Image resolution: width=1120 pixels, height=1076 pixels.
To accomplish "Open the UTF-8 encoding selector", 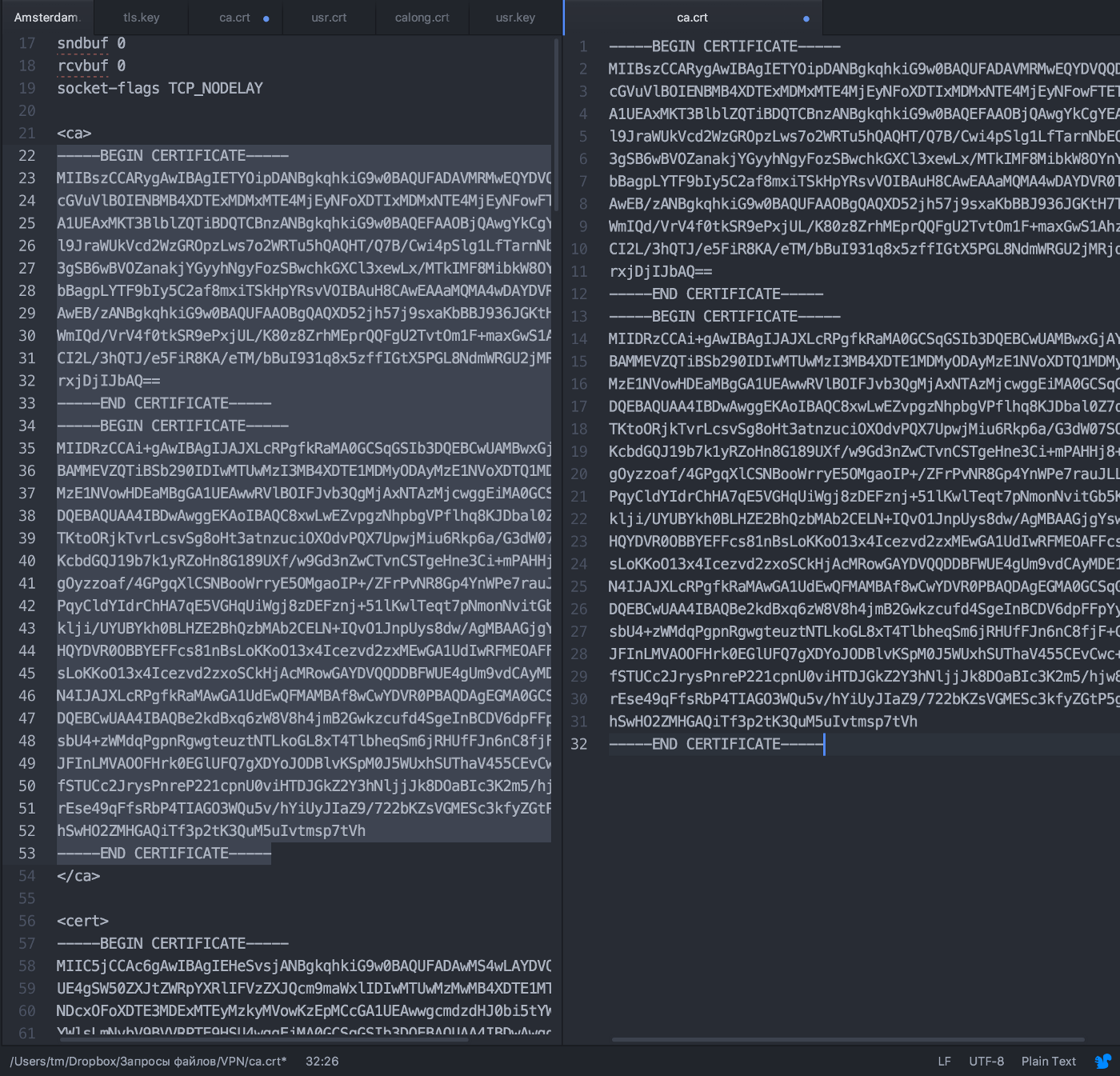I will tap(986, 1062).
